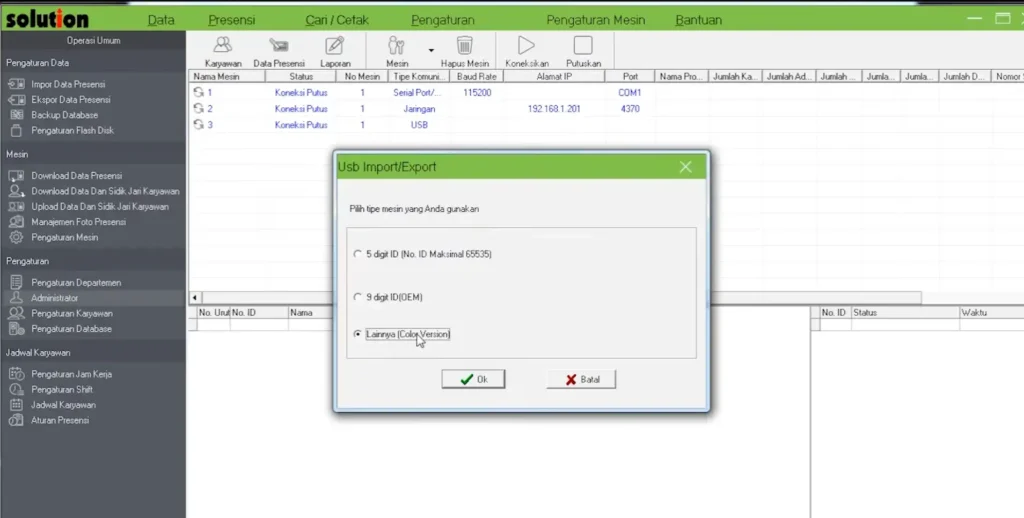This screenshot has height=518, width=1024.
Task: Open the Karyawan toolbar icon
Action: 223,52
